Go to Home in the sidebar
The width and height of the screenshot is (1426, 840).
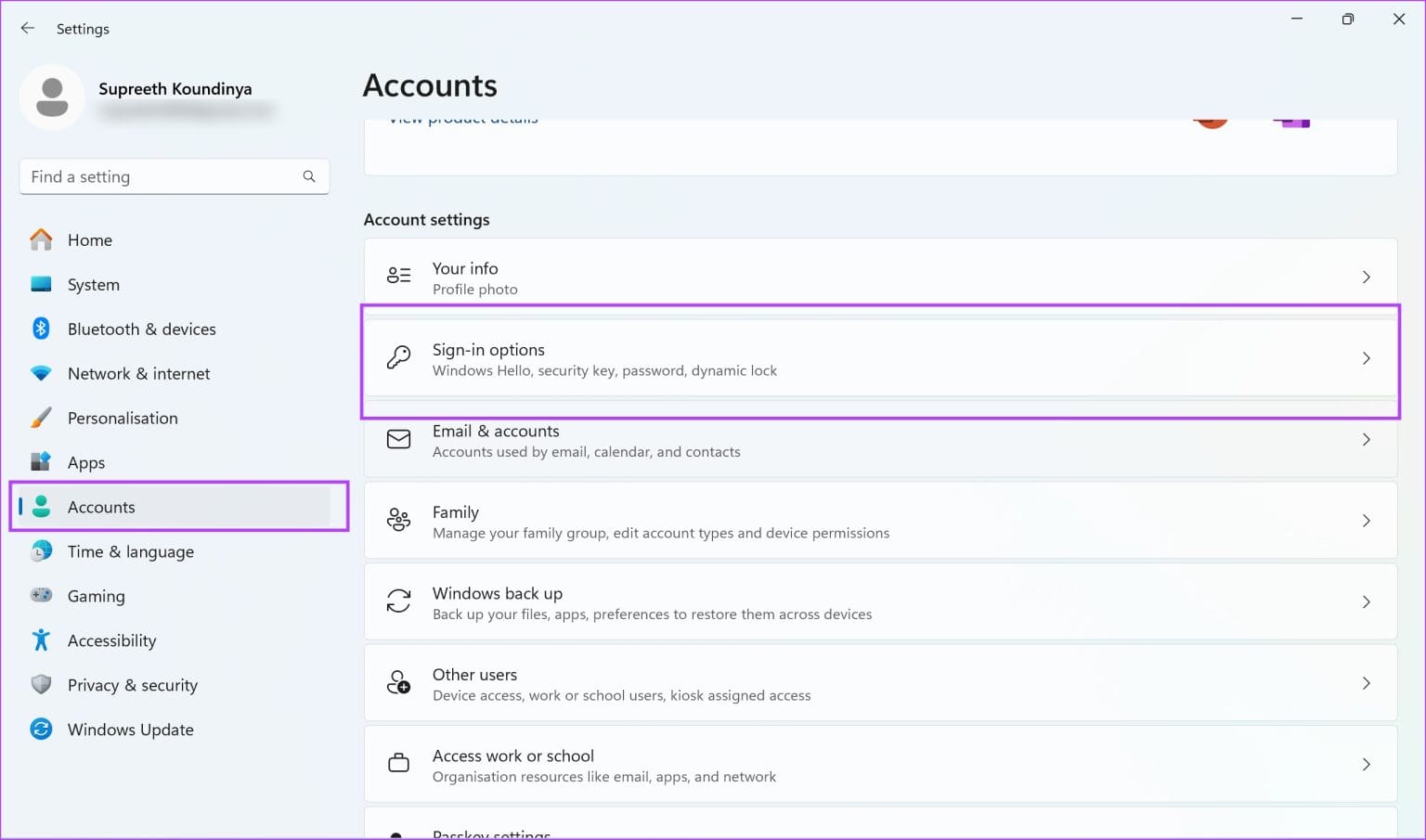tap(89, 240)
